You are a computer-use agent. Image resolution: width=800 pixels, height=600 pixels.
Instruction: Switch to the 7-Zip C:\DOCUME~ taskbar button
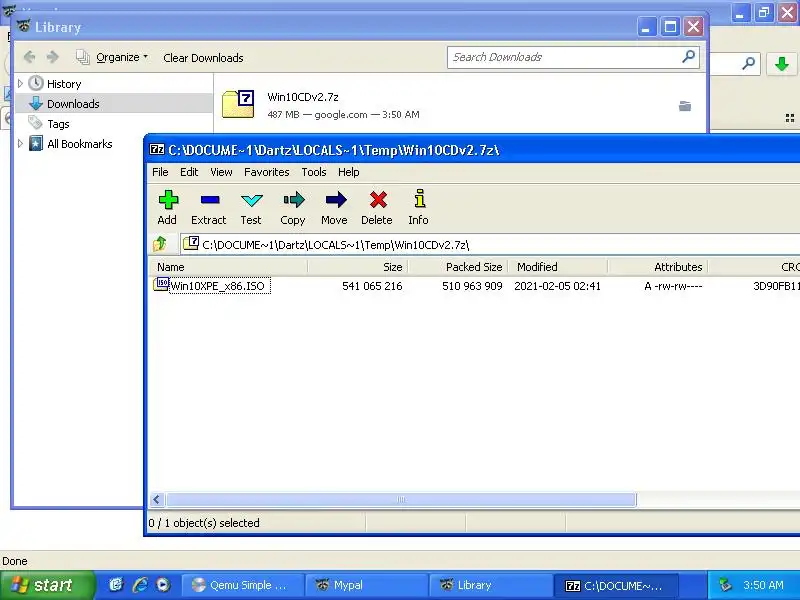(x=616, y=585)
